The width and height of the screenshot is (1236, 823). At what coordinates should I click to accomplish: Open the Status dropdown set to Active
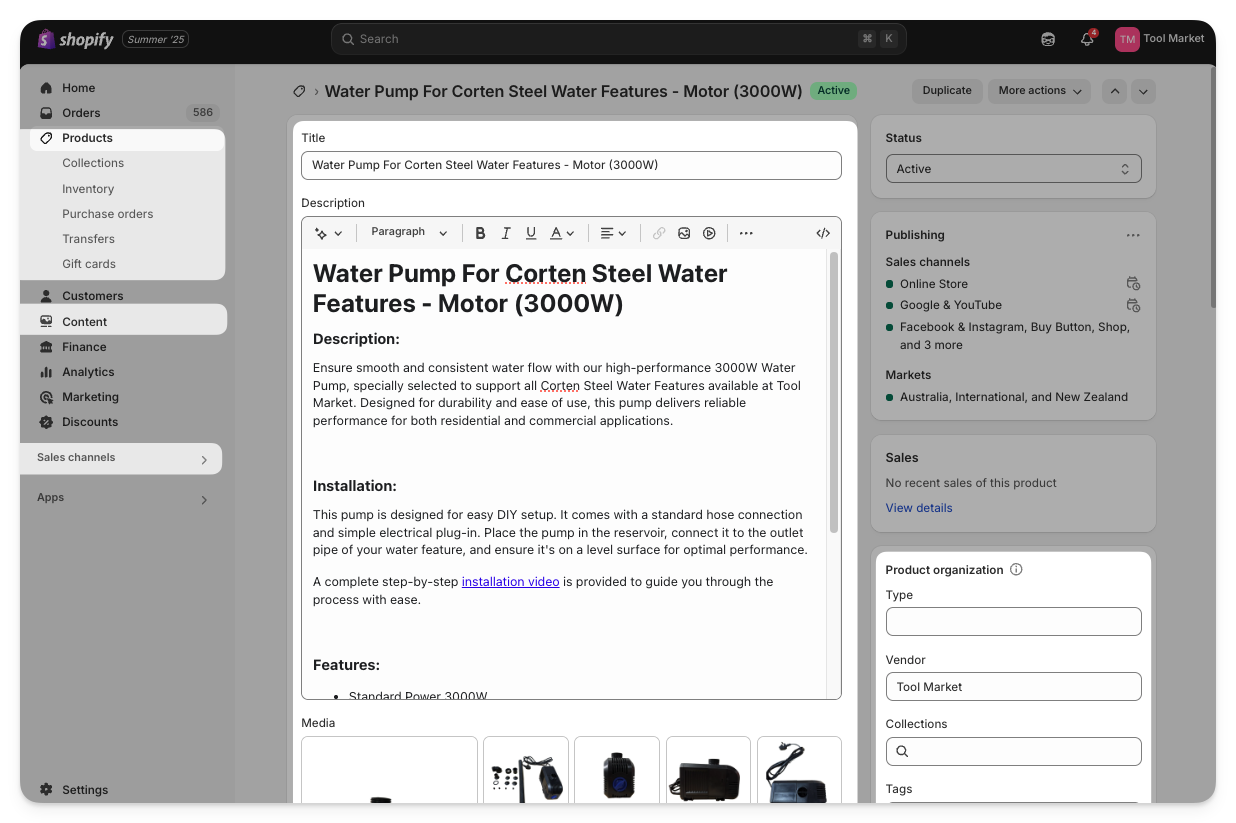pos(1013,169)
